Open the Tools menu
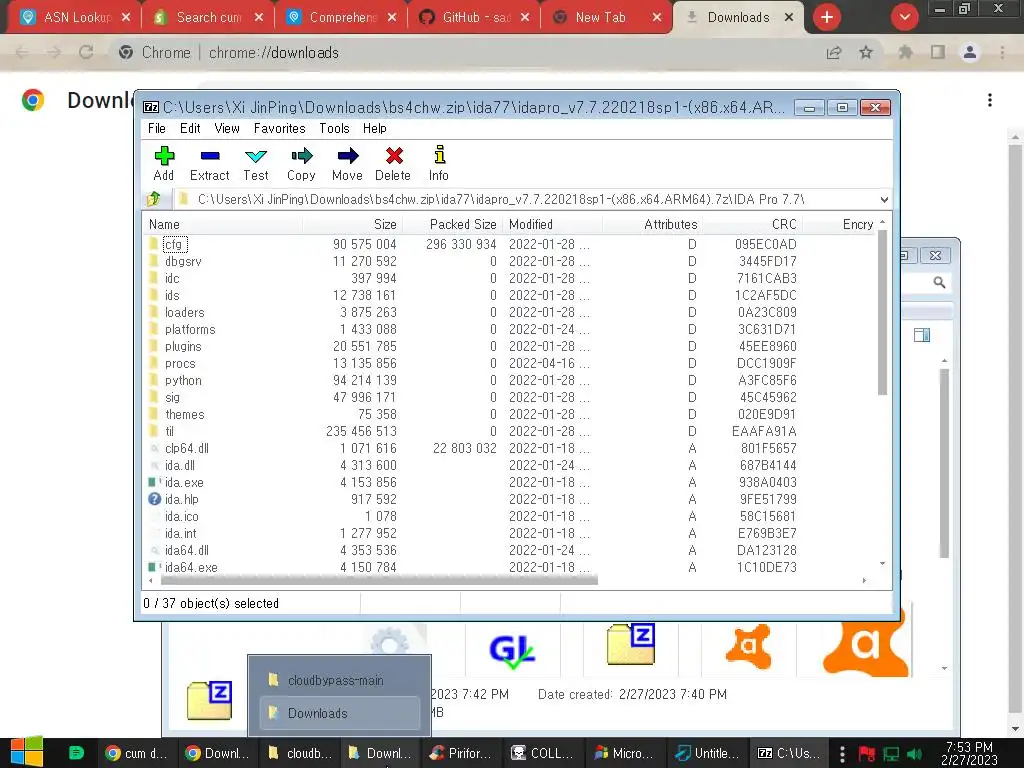This screenshot has height=768, width=1024. pos(334,128)
